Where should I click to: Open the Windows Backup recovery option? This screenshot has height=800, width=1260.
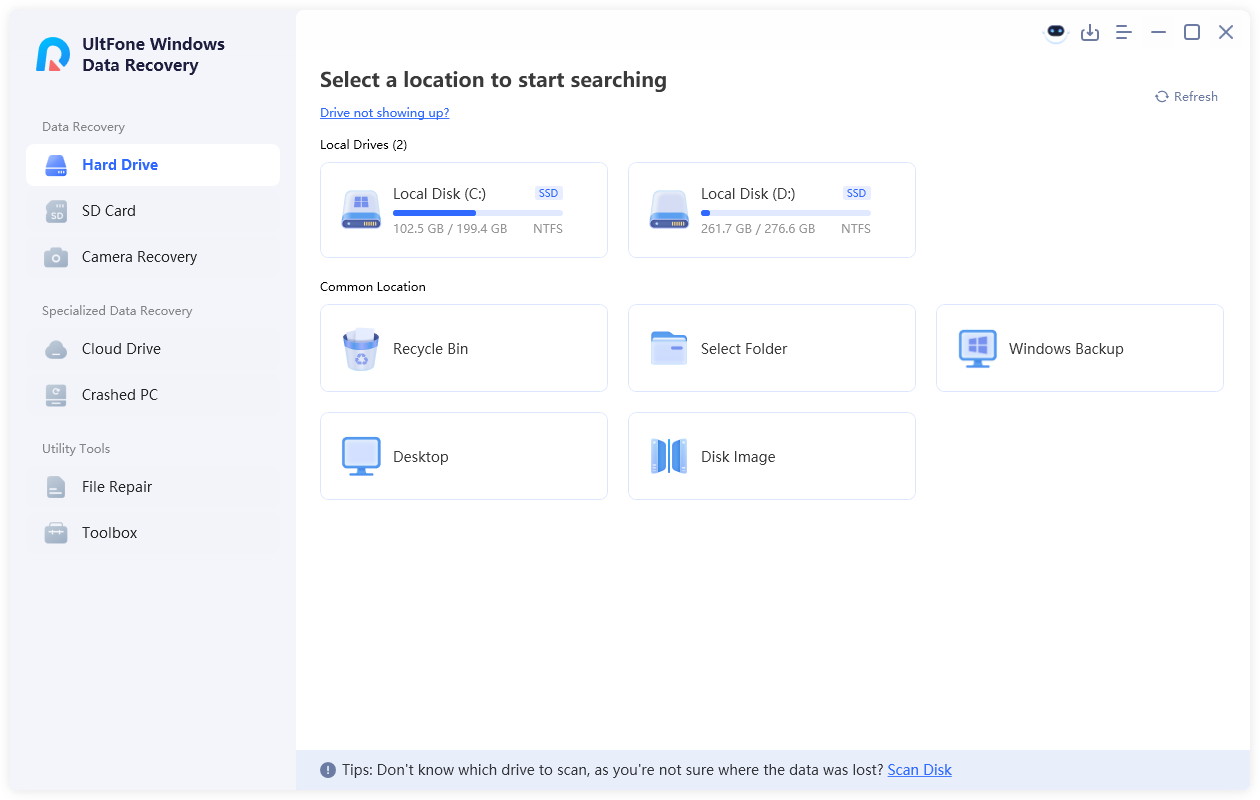[1079, 348]
